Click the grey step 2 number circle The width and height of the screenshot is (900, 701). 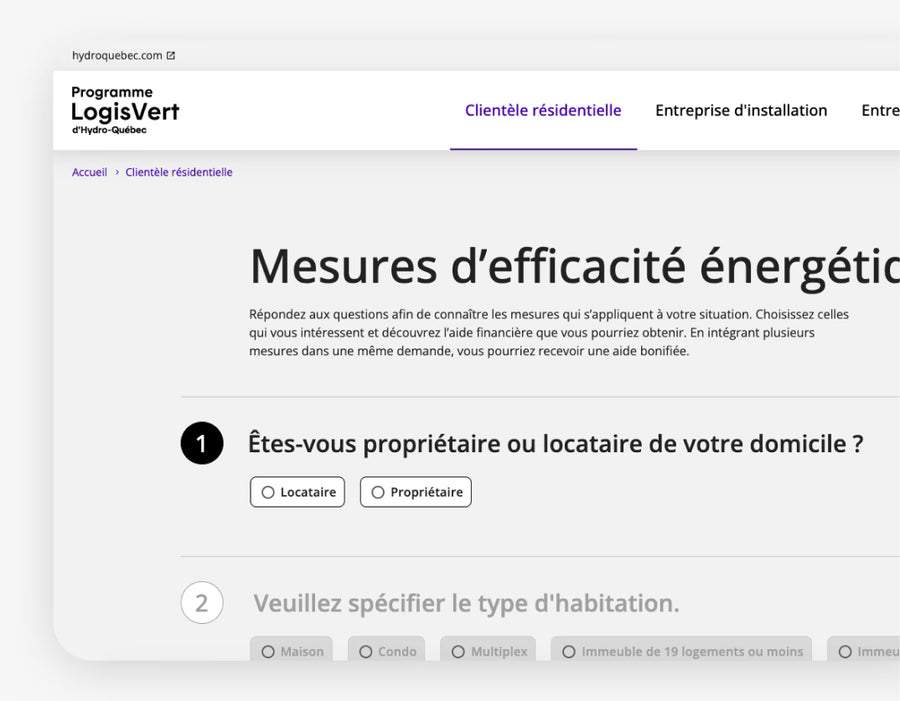coord(202,603)
